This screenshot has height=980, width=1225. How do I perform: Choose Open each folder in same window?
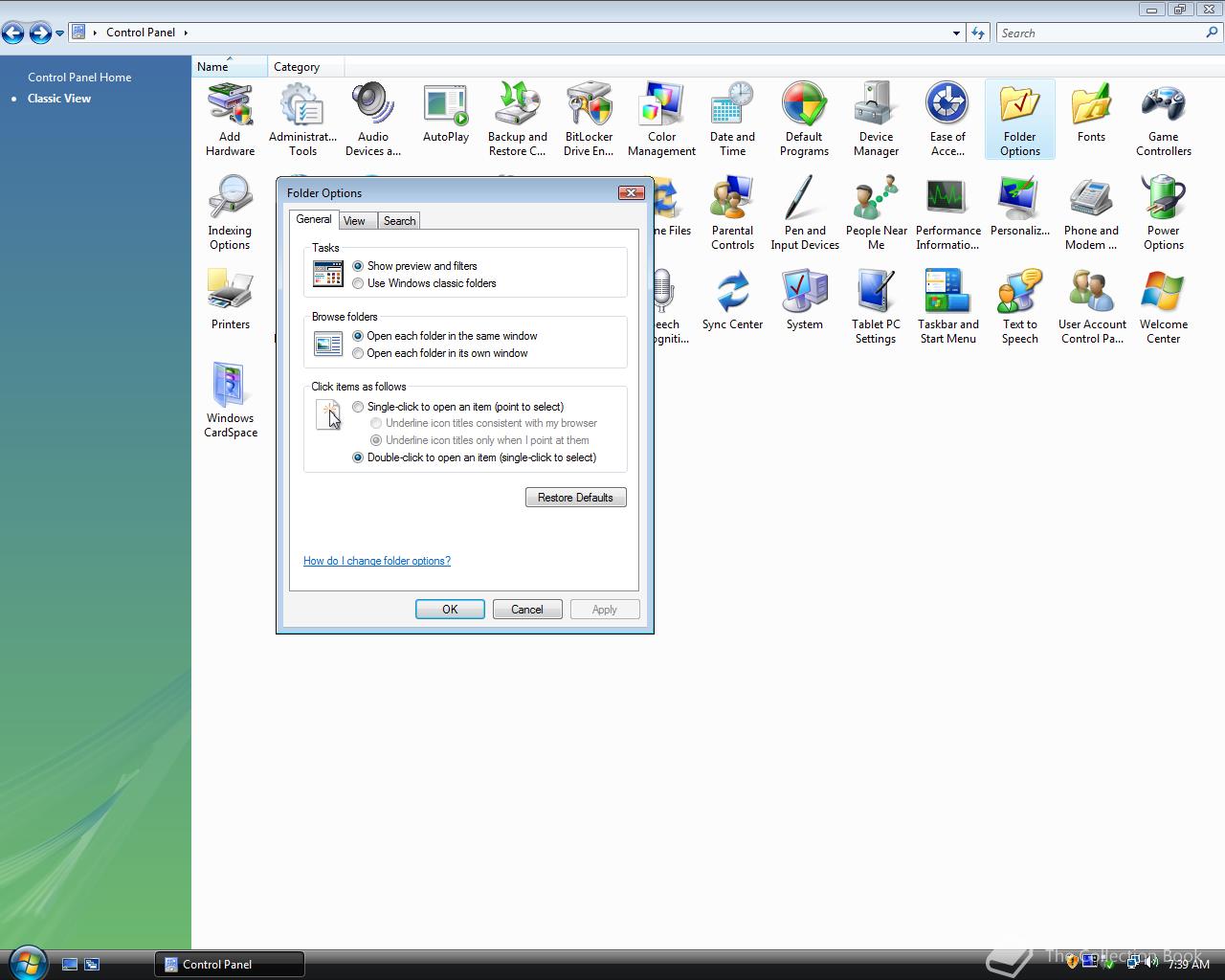click(x=445, y=336)
